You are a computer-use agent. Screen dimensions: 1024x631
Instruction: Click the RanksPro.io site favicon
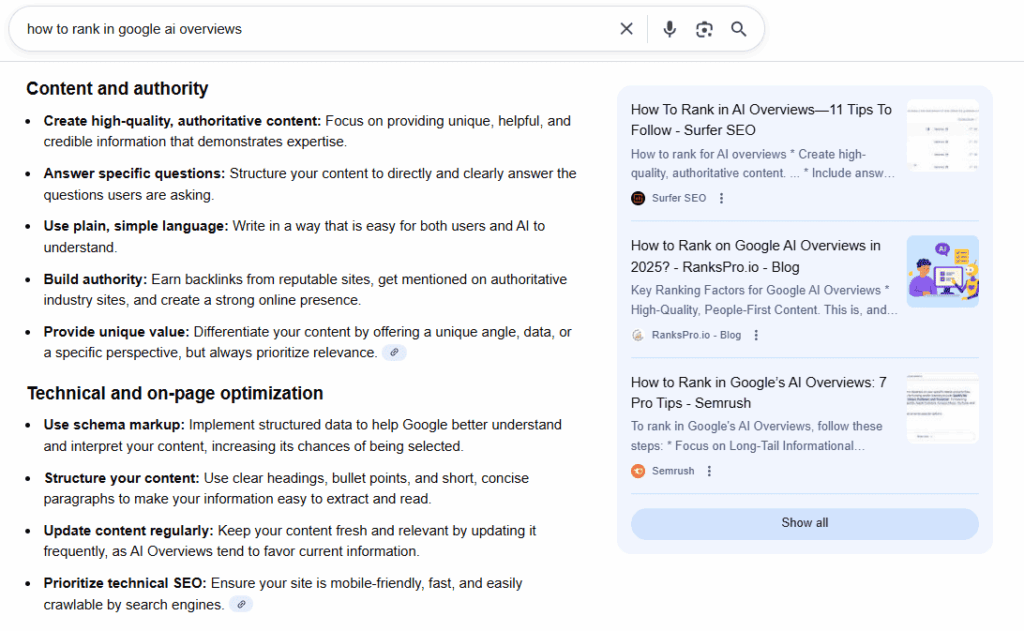[x=638, y=335]
